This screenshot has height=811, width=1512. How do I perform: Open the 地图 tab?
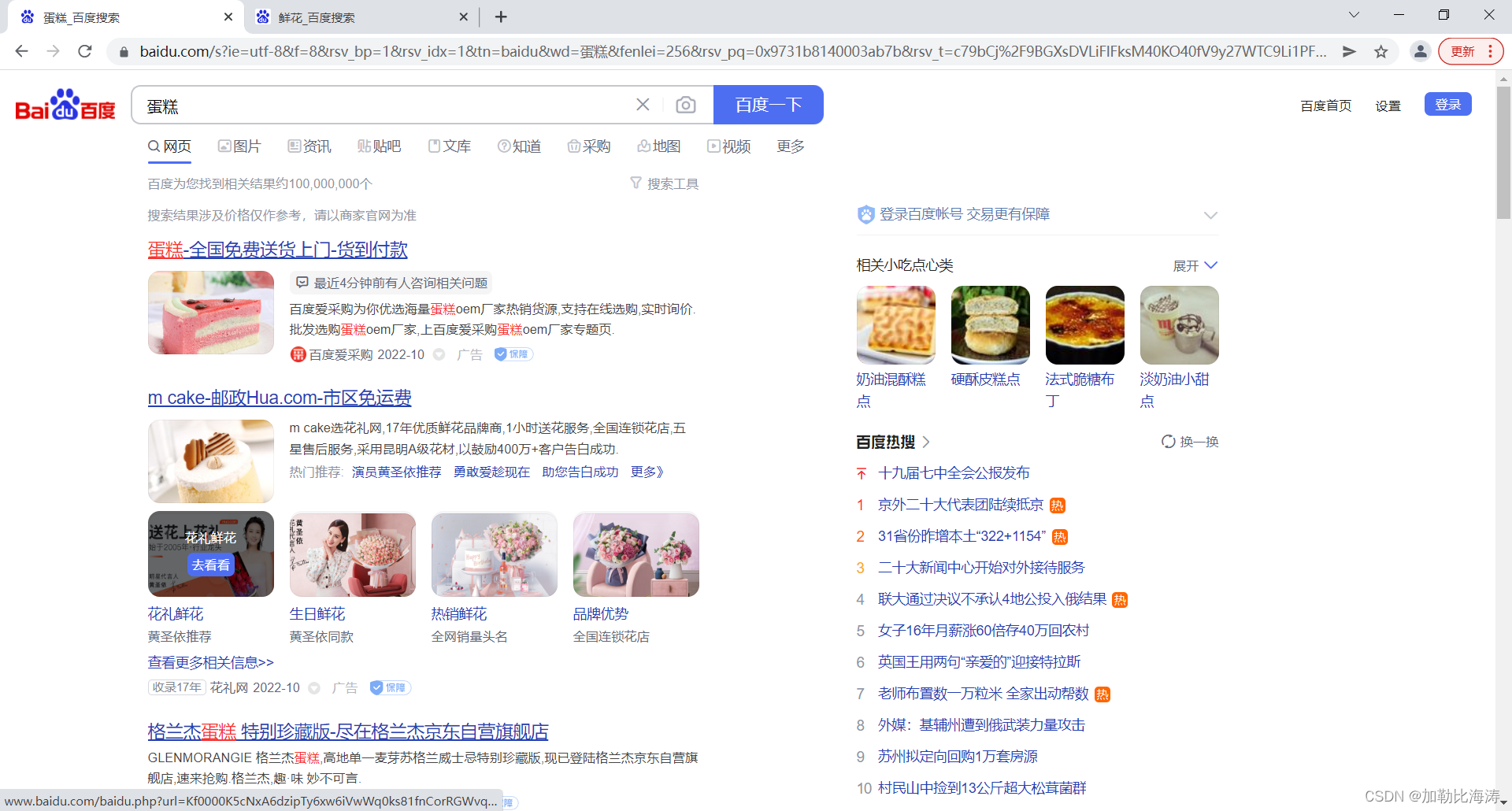658,146
